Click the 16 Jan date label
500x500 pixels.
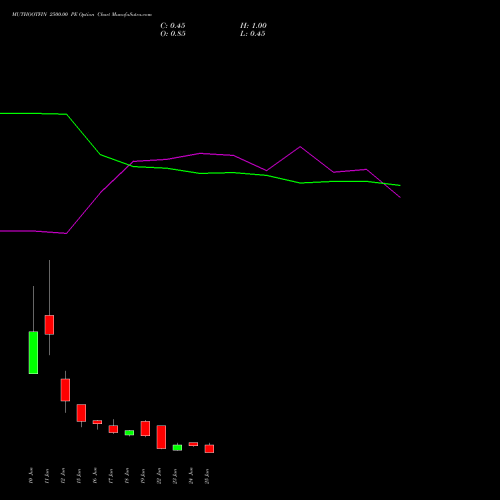coord(95,476)
